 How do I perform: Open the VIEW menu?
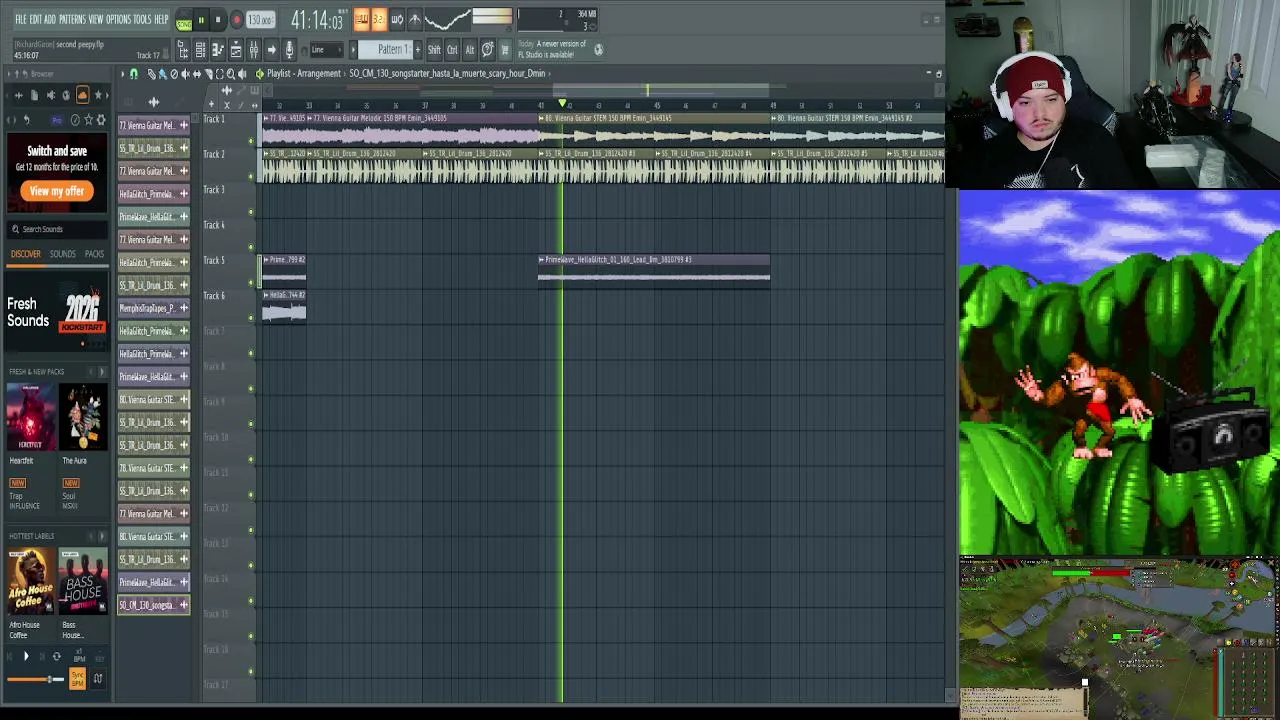96,19
